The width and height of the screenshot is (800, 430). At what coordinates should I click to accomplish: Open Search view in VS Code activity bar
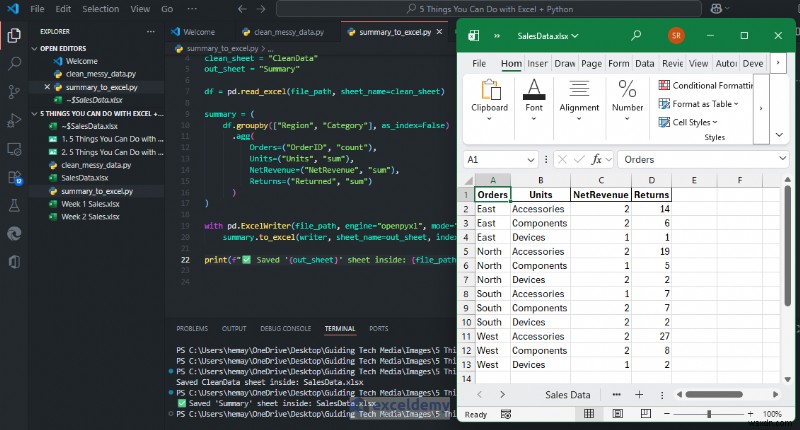[14, 63]
